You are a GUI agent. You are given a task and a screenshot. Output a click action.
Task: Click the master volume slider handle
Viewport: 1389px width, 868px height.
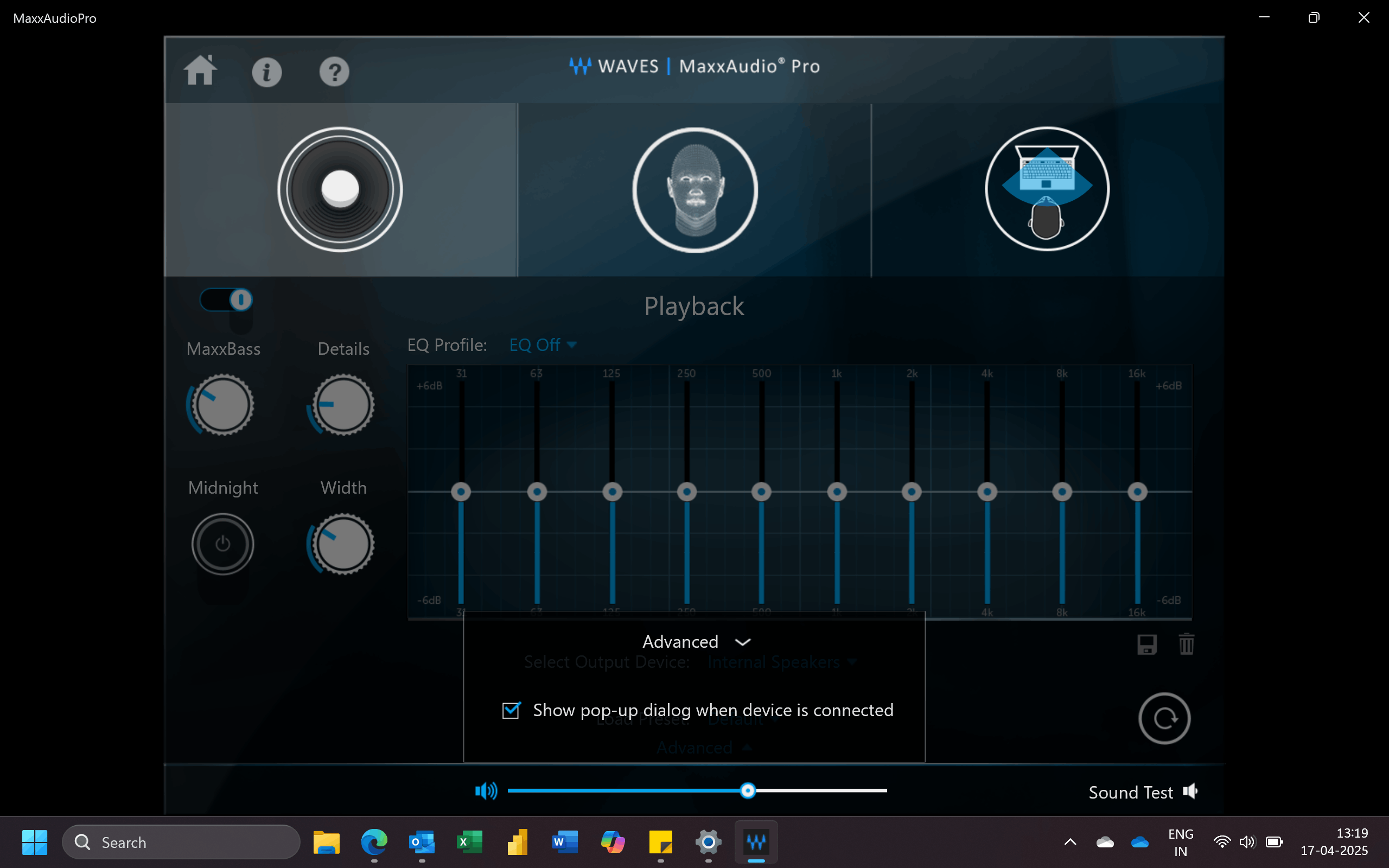click(747, 791)
